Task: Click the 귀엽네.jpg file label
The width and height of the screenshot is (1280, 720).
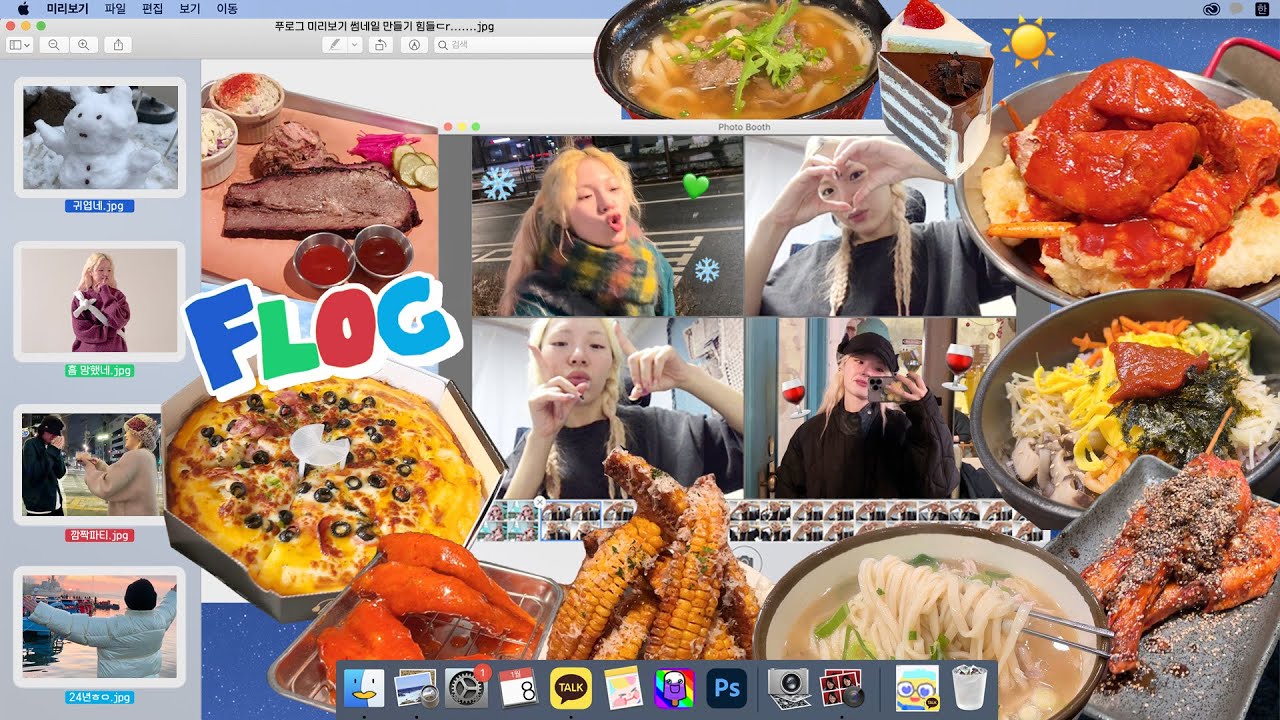Action: pyautogui.click(x=99, y=206)
